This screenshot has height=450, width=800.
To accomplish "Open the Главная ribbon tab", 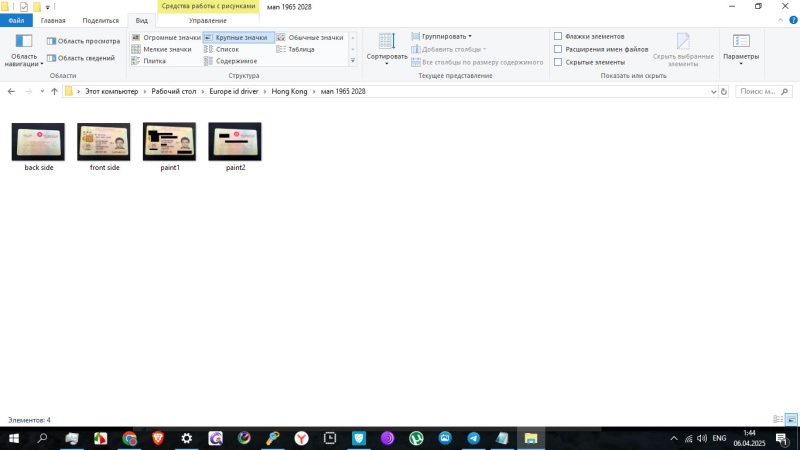I will click(x=53, y=20).
